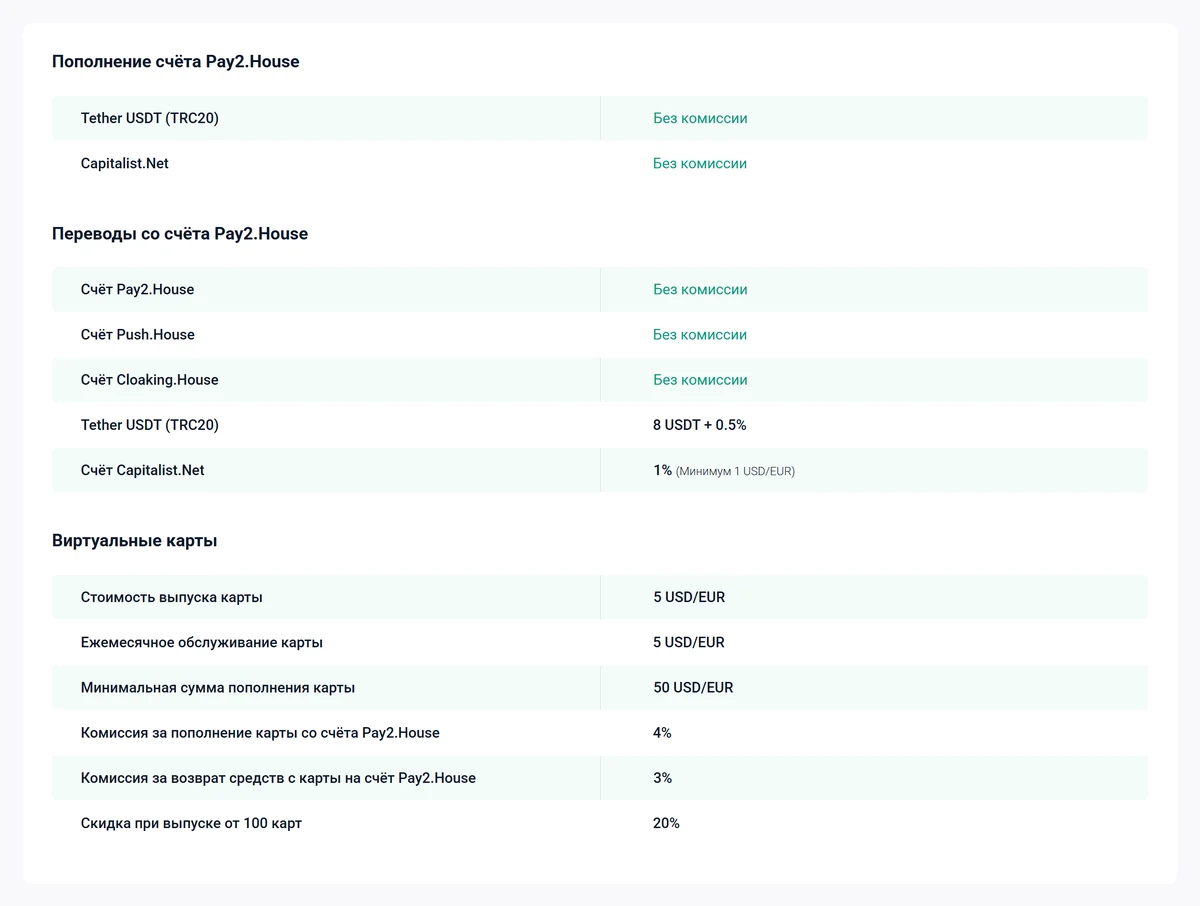Click the '1%' fee for Счёт Capitalist.Net
The image size is (1200, 906).
point(662,470)
